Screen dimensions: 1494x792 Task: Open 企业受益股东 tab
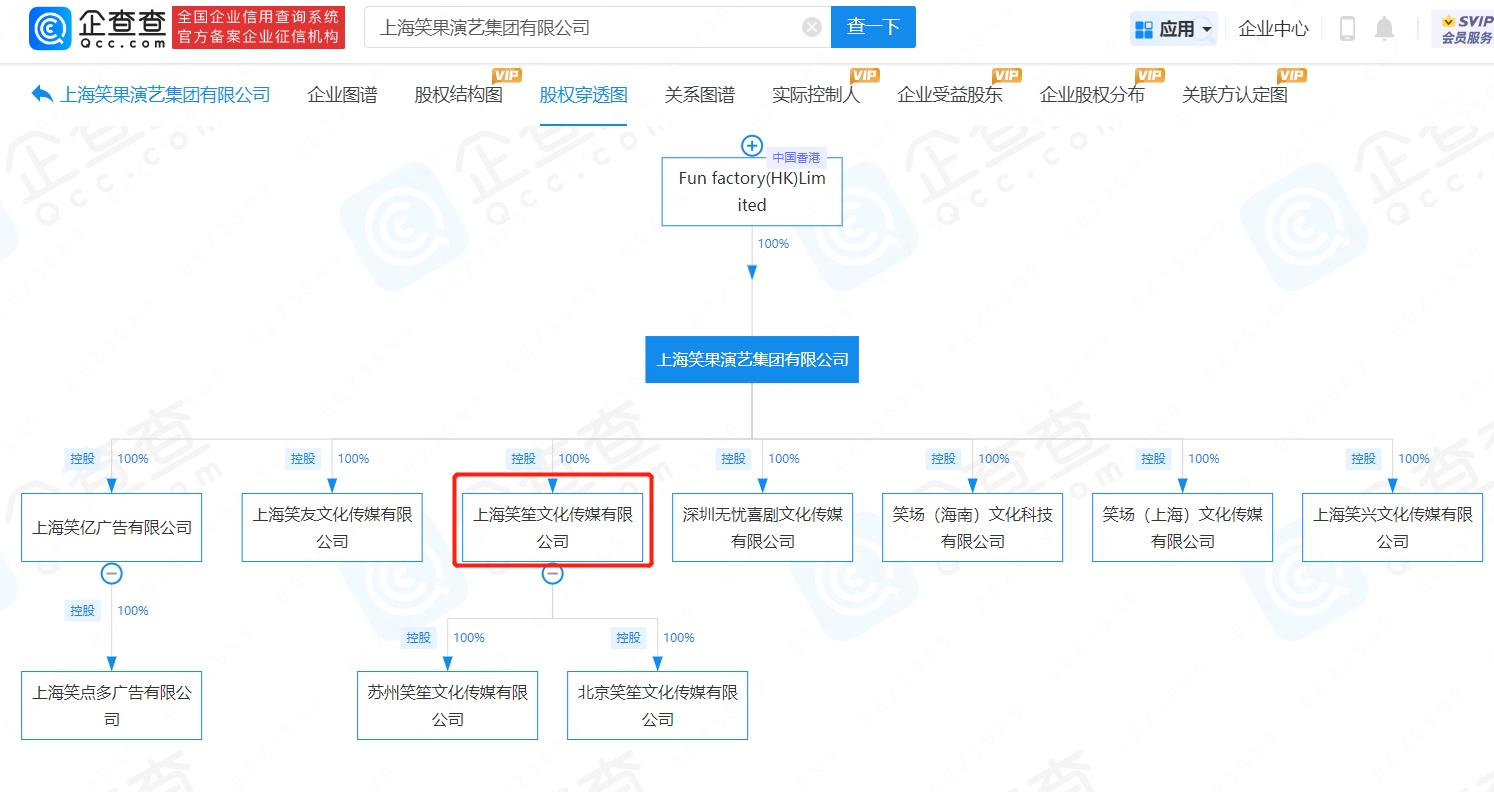click(x=950, y=95)
